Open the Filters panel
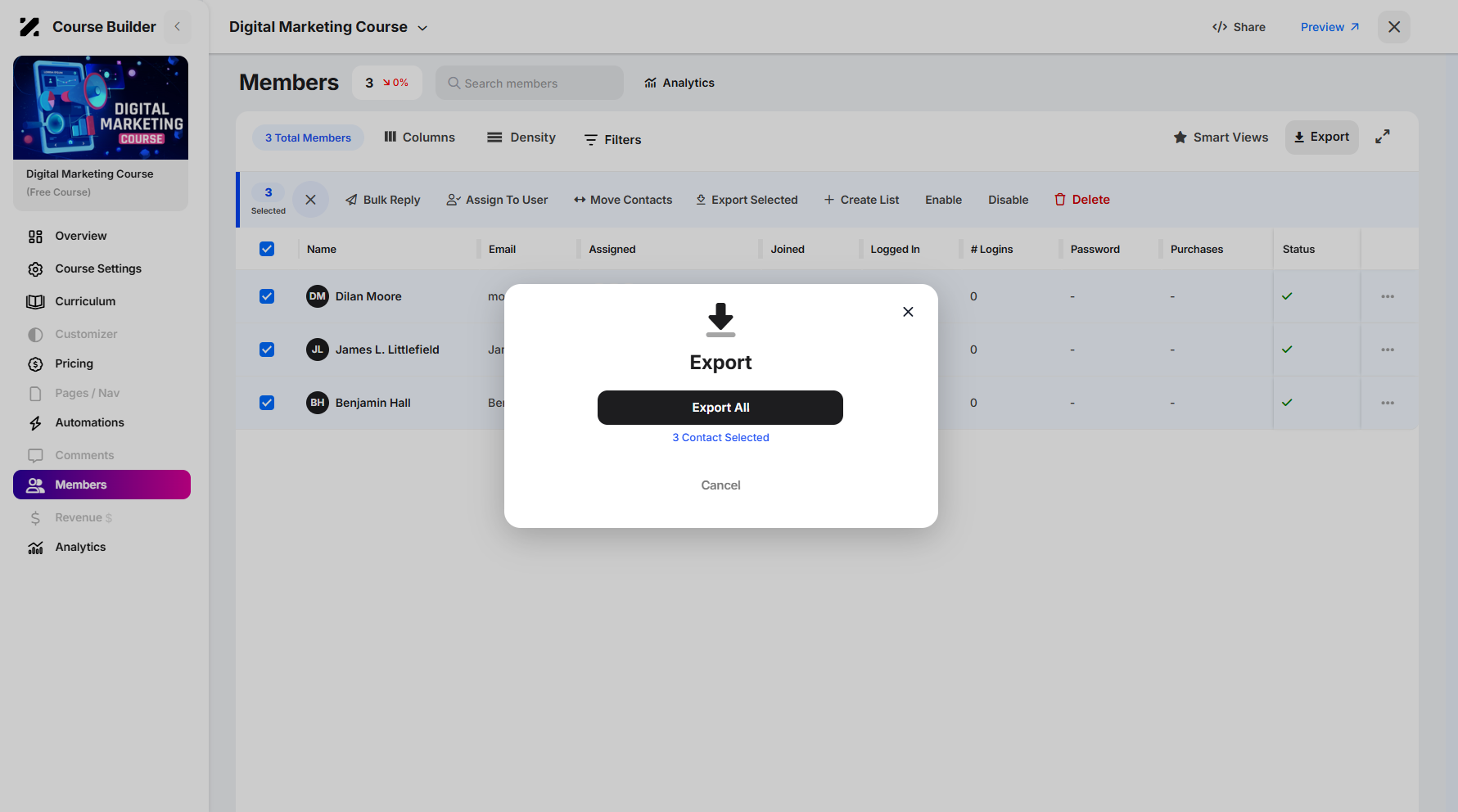Viewport: 1458px width, 812px height. [613, 140]
